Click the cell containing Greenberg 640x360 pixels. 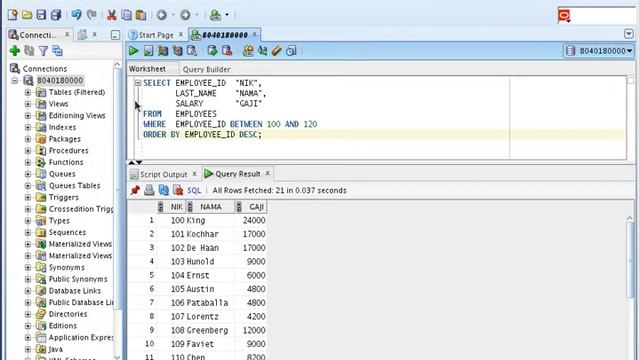click(210, 331)
